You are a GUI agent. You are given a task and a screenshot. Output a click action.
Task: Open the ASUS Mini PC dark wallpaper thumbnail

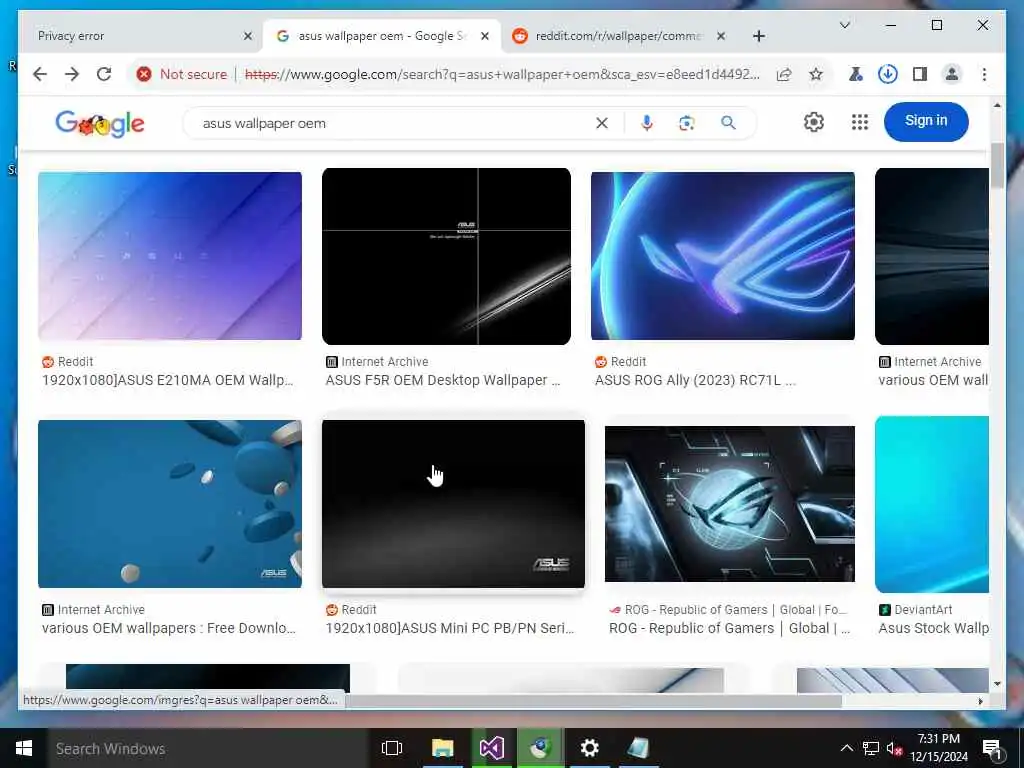click(453, 504)
